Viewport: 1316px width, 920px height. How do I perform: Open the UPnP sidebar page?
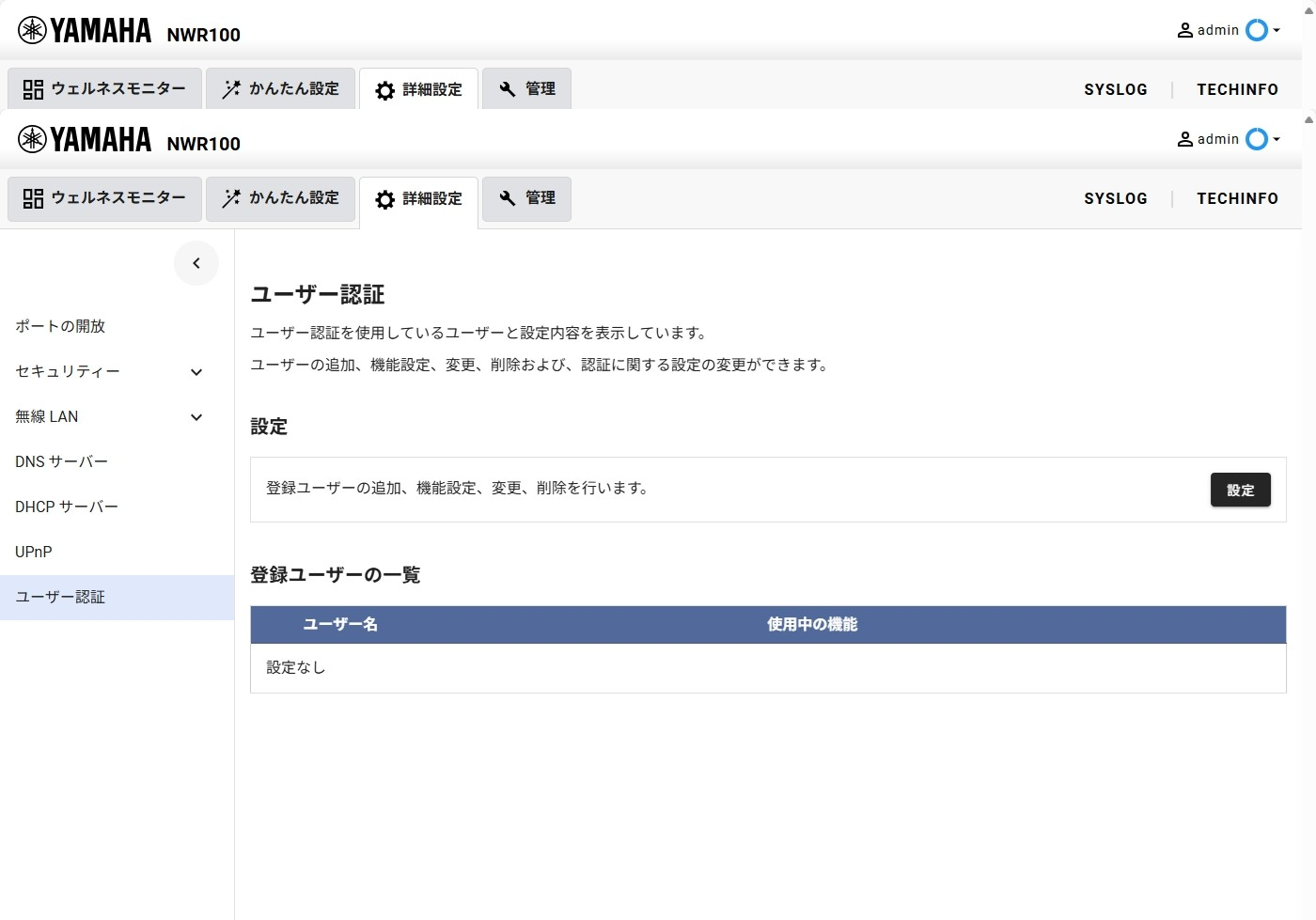34,552
